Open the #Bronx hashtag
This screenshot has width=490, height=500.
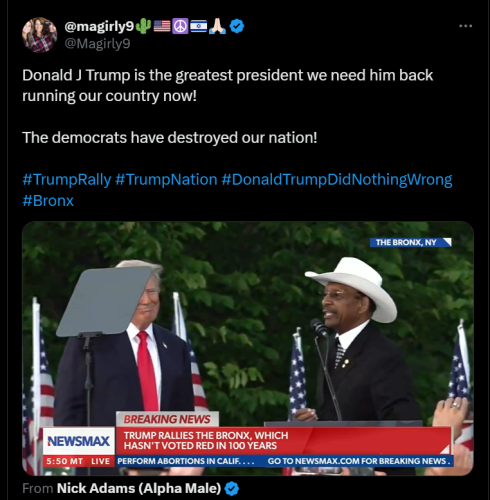pyautogui.click(x=48, y=201)
